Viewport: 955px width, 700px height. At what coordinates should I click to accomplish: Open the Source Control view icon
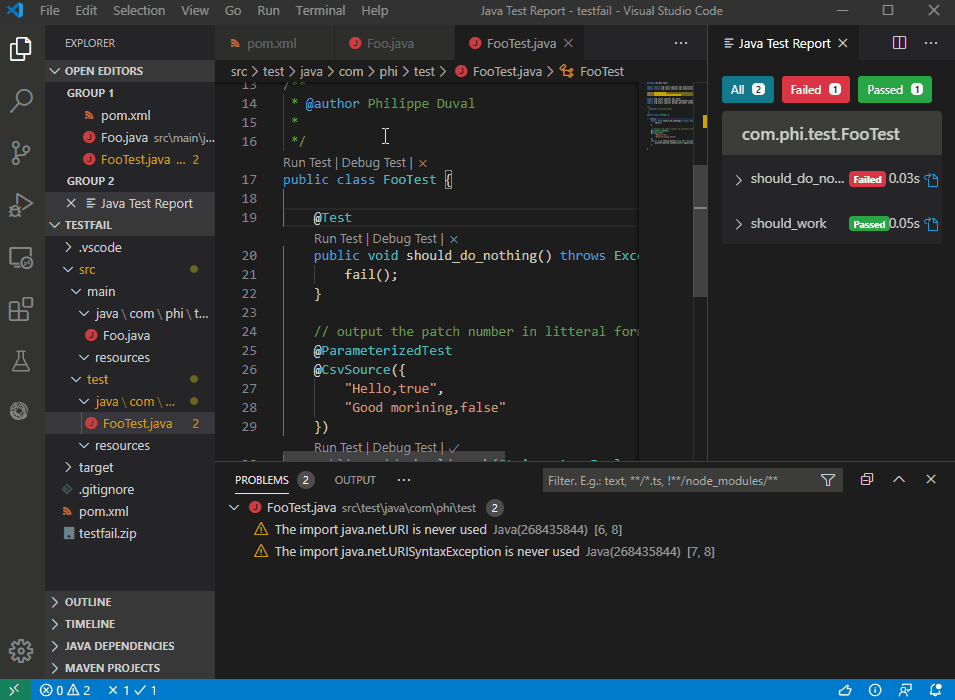tap(21, 153)
